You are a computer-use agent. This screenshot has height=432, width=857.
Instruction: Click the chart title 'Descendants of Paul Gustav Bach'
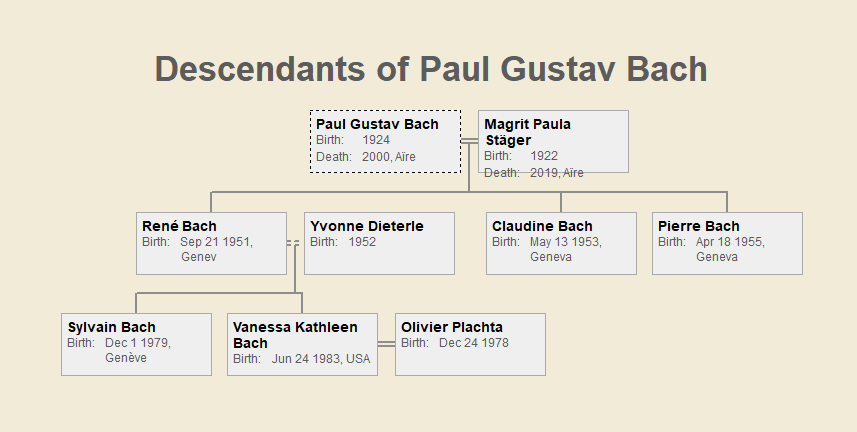tap(431, 69)
